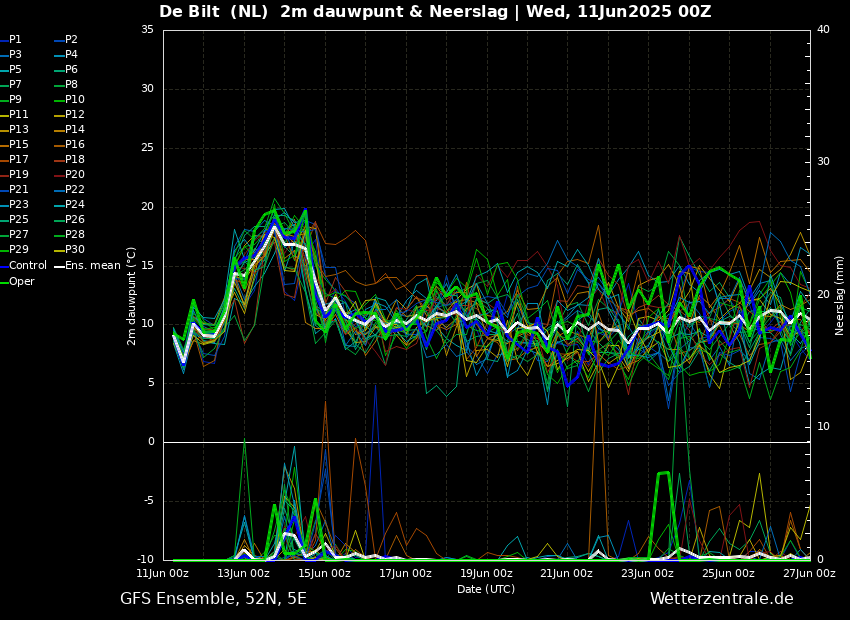
Task: Select the 13Jun 00z date marker
Action: tap(244, 574)
